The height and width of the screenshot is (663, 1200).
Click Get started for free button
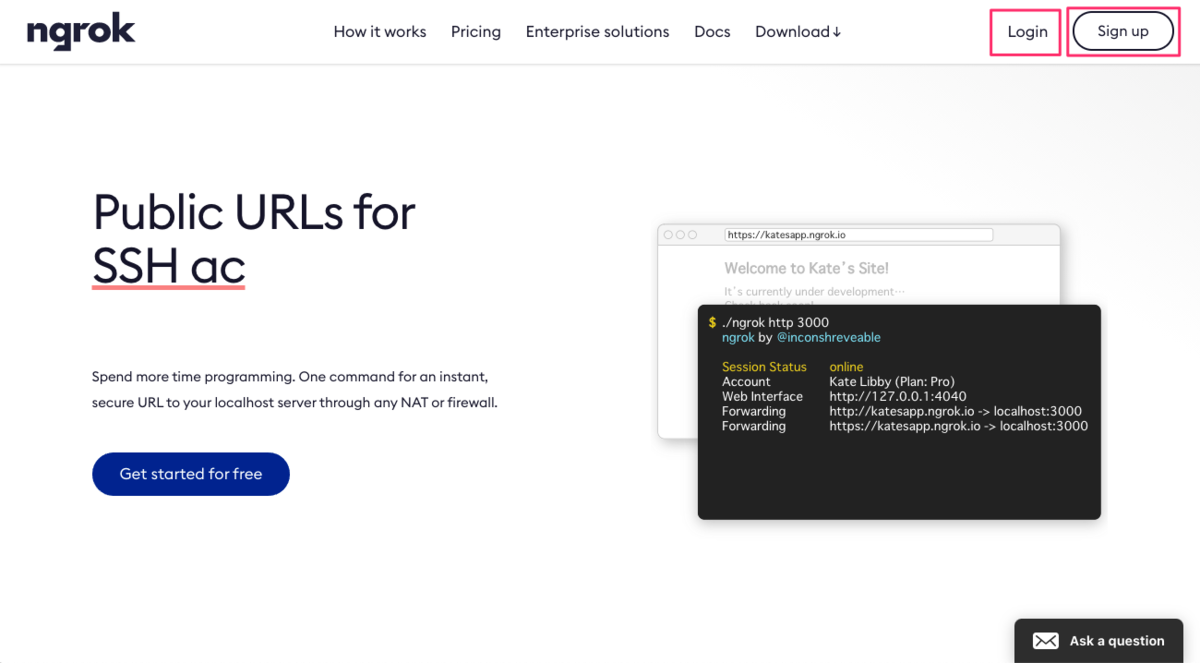pyautogui.click(x=191, y=474)
